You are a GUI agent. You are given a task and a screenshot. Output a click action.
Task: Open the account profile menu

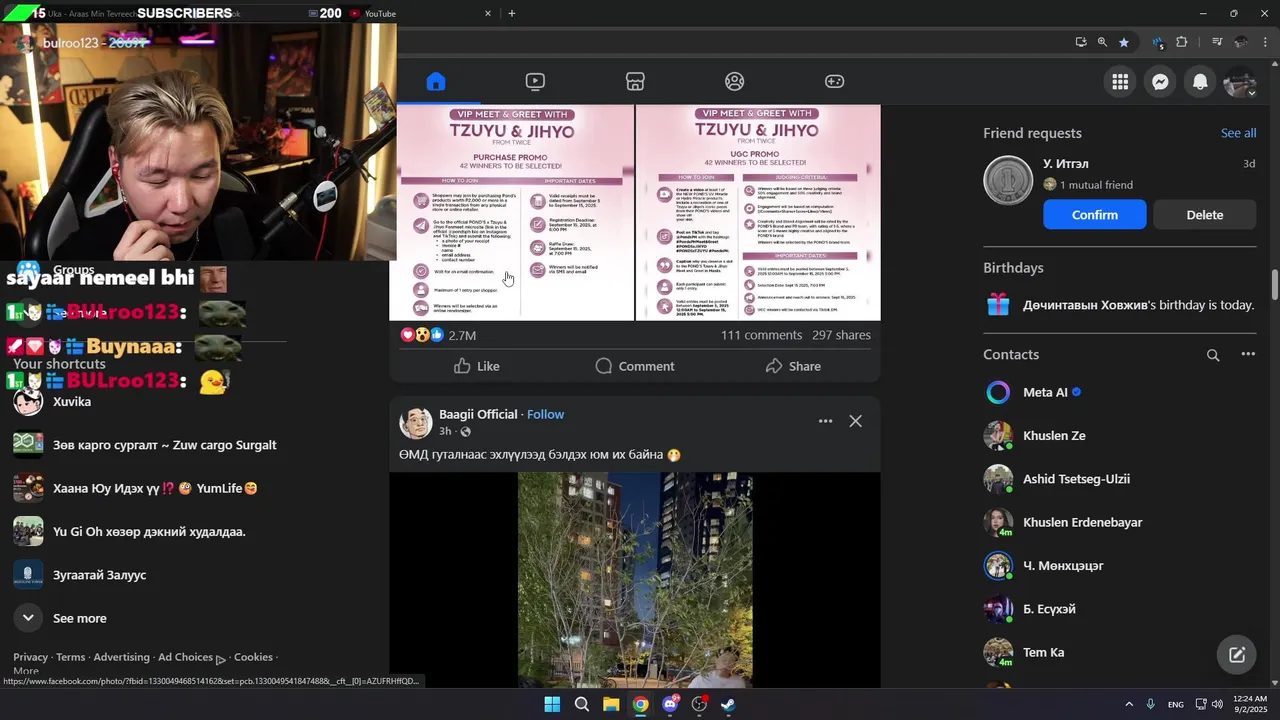(x=1240, y=82)
